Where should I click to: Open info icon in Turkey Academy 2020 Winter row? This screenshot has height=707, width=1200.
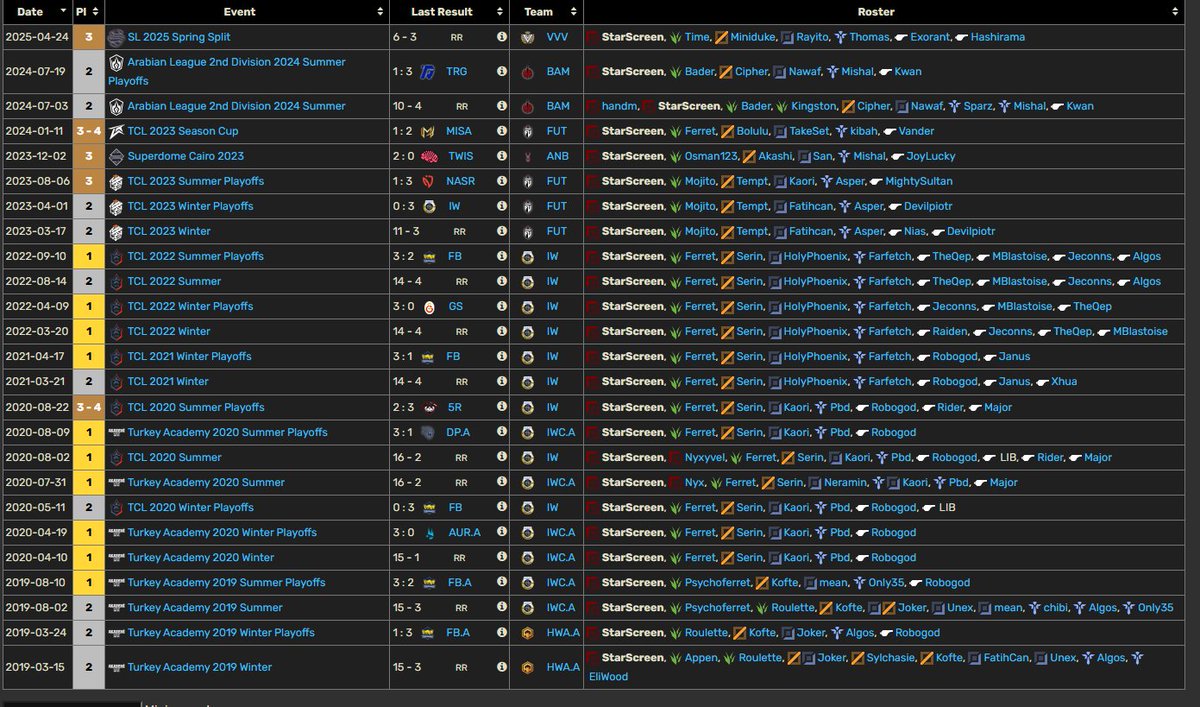(501, 558)
